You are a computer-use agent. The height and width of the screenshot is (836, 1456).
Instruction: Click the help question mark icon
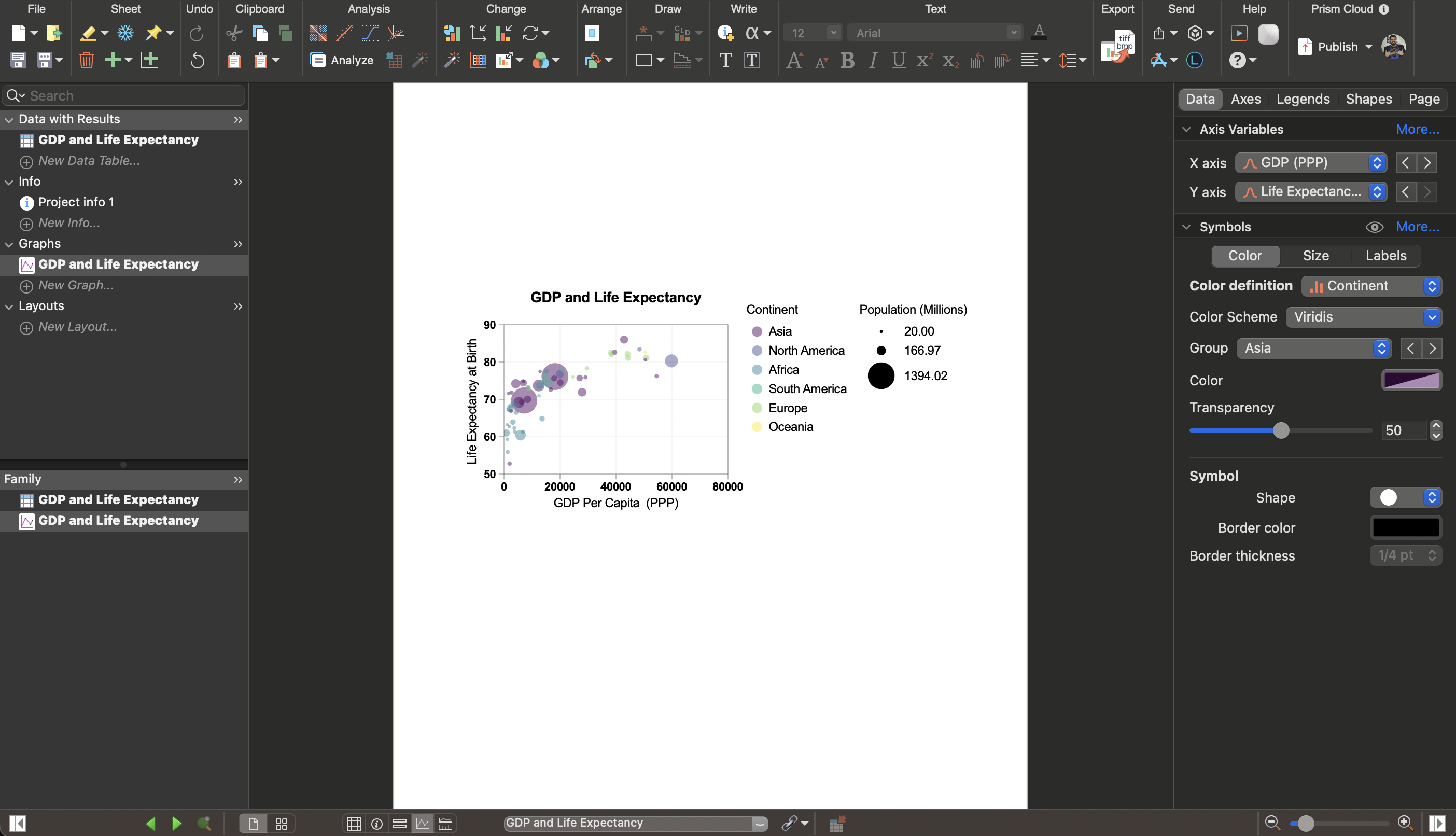[1237, 60]
